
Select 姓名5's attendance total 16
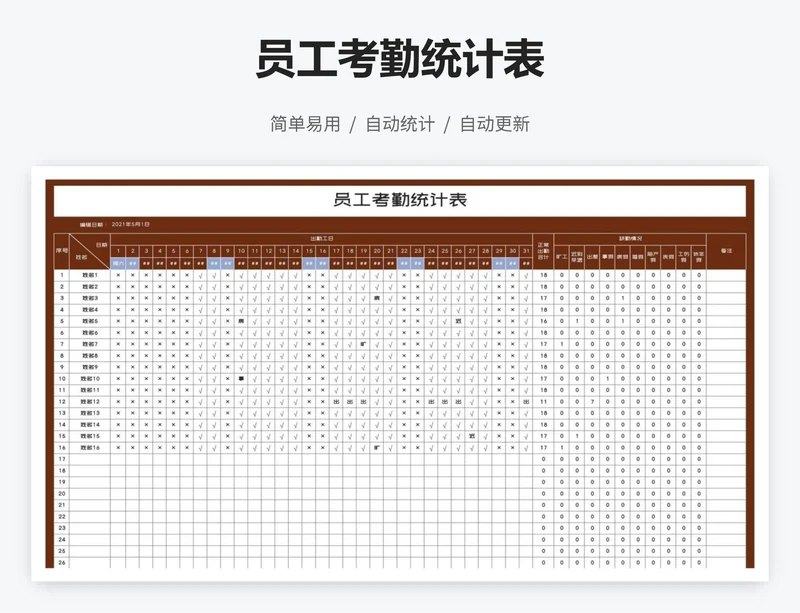(543, 321)
